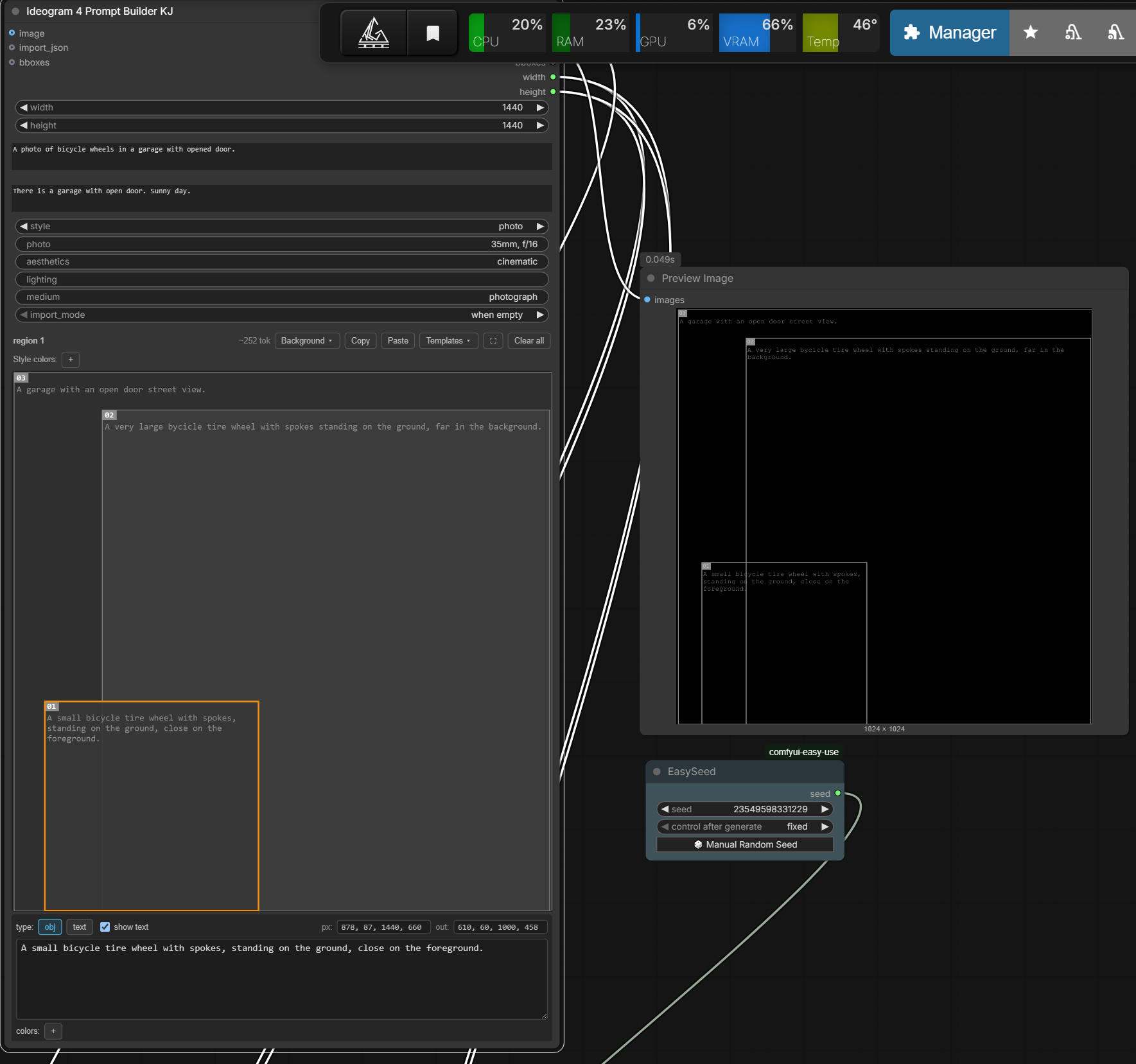The image size is (1136, 1064).
Task: Click the images input port on Preview Image
Action: click(x=647, y=300)
